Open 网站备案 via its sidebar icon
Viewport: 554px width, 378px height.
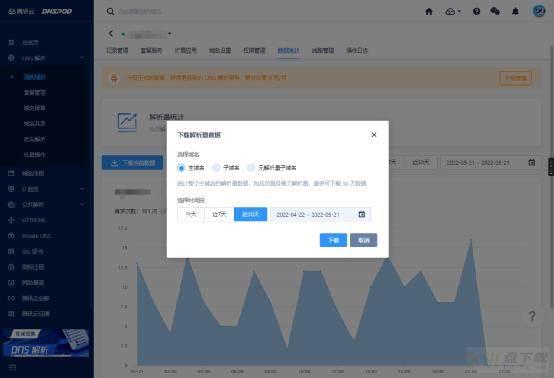pos(11,283)
